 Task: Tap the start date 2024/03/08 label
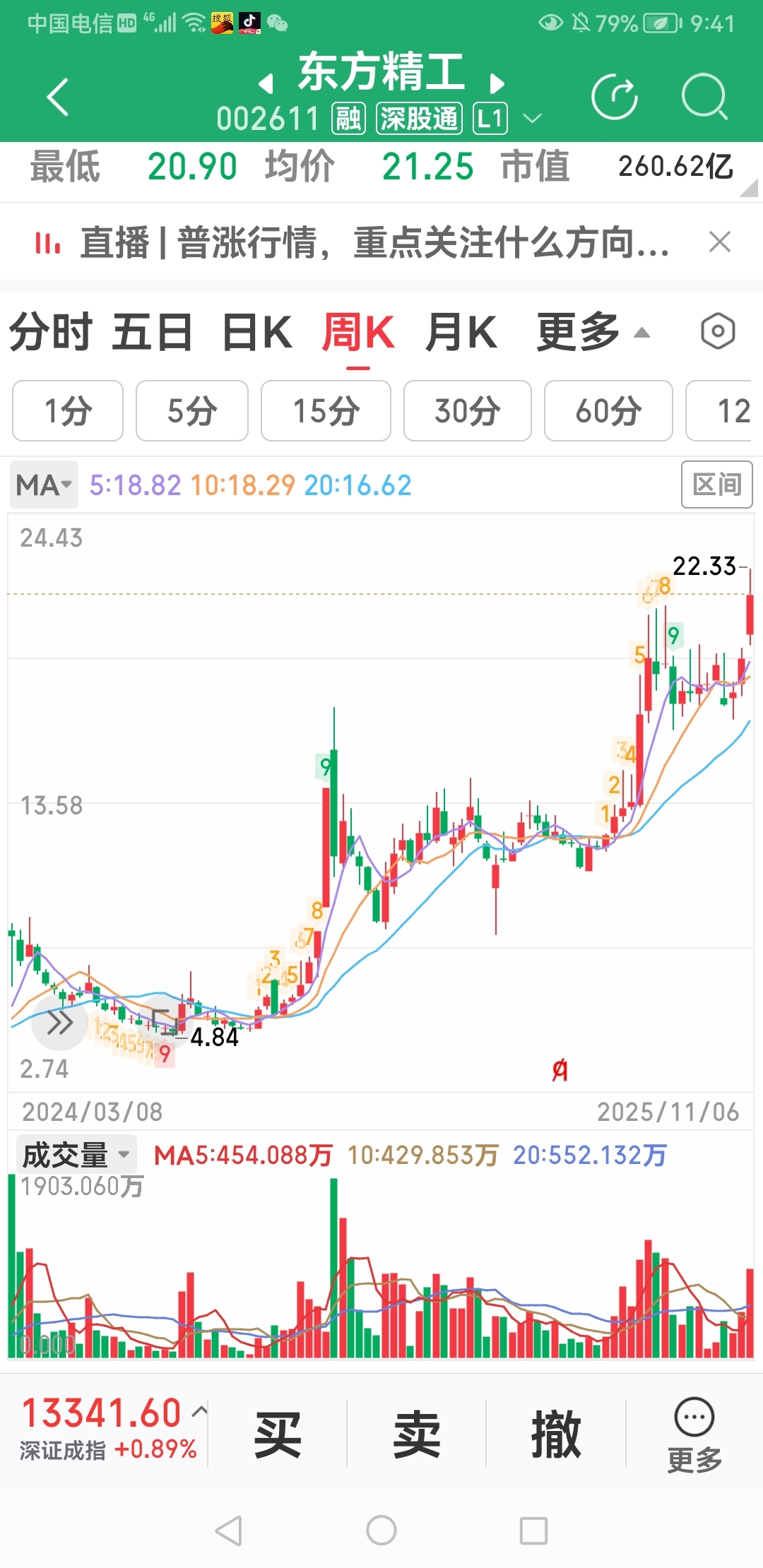point(93,1112)
